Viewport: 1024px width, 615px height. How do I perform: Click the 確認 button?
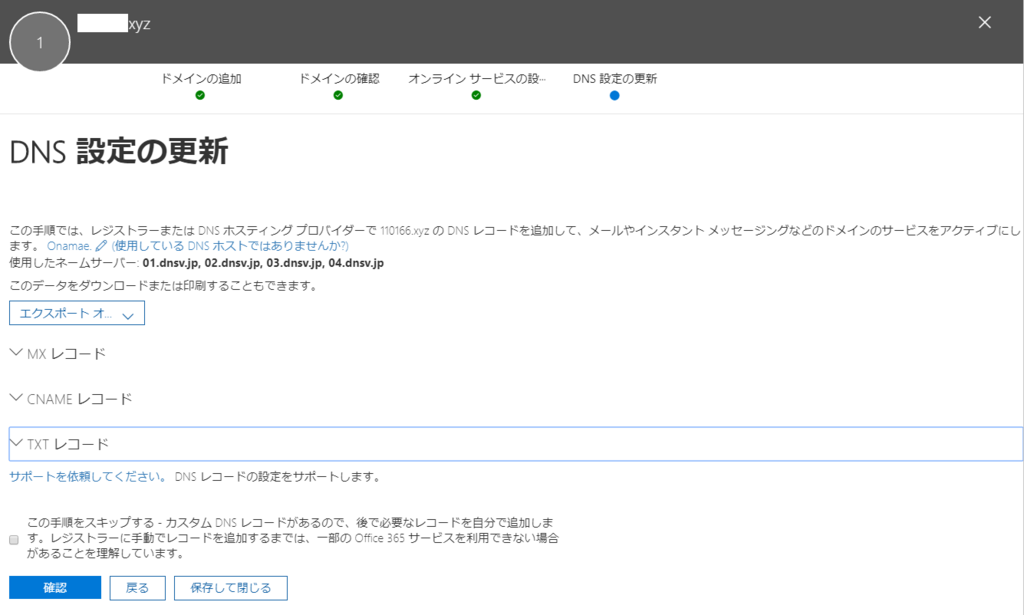pyautogui.click(x=55, y=588)
